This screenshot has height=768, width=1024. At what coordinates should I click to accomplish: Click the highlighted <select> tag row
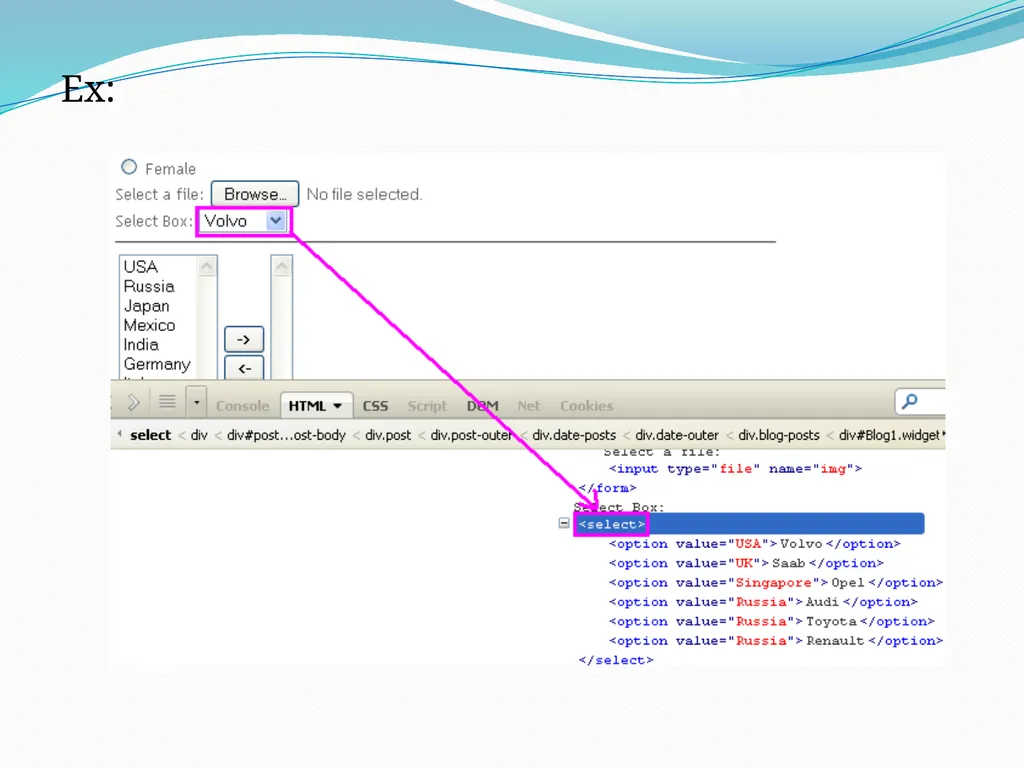(749, 524)
